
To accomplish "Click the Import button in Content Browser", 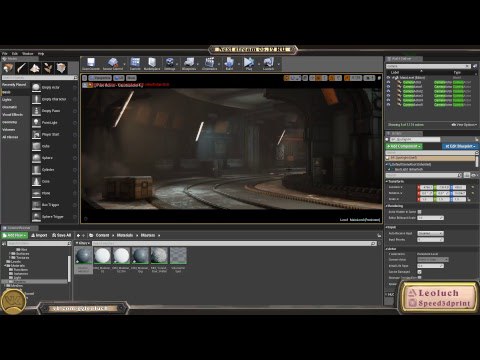I will pos(39,235).
